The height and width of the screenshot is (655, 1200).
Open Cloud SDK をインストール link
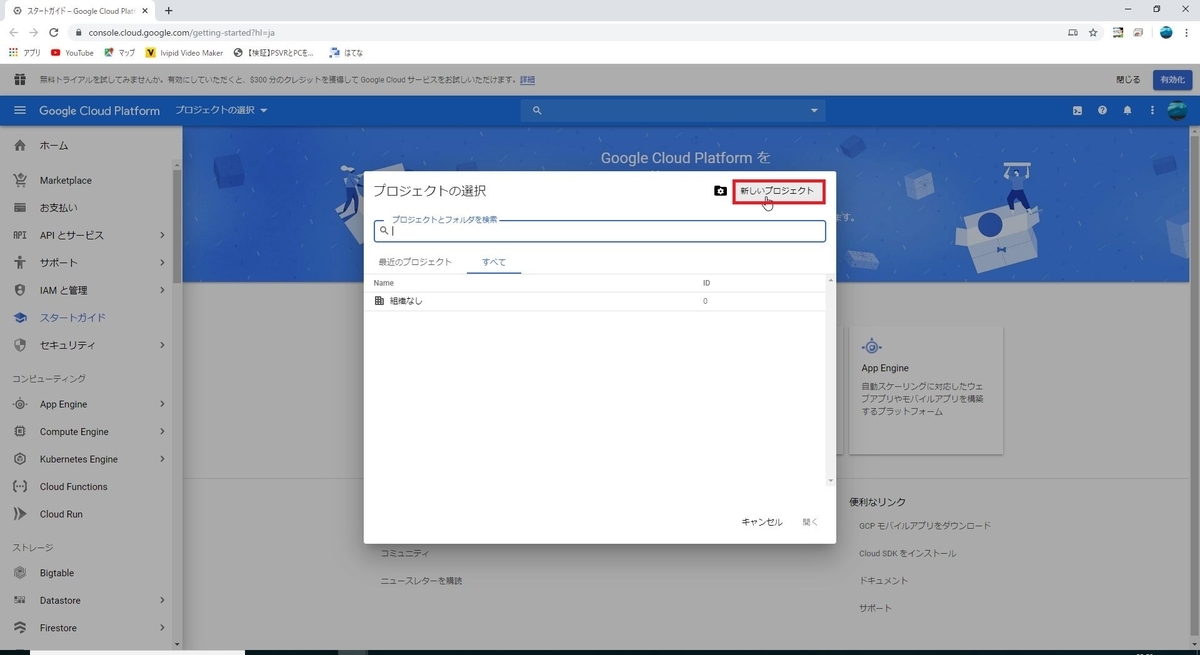click(x=908, y=553)
